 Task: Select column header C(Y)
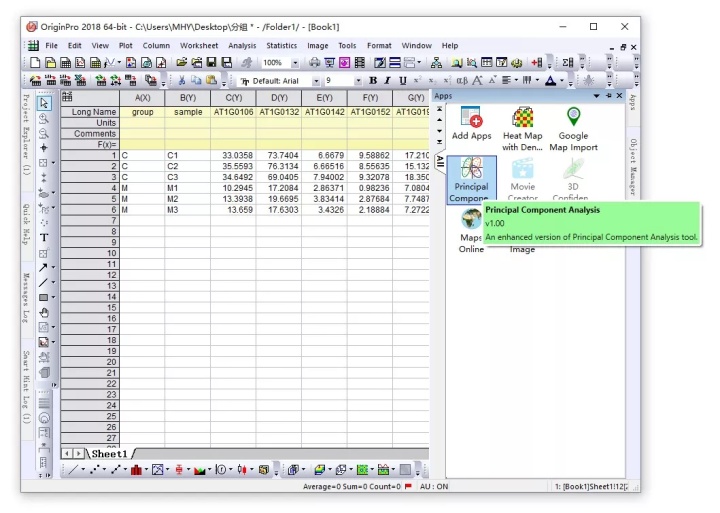coord(234,97)
